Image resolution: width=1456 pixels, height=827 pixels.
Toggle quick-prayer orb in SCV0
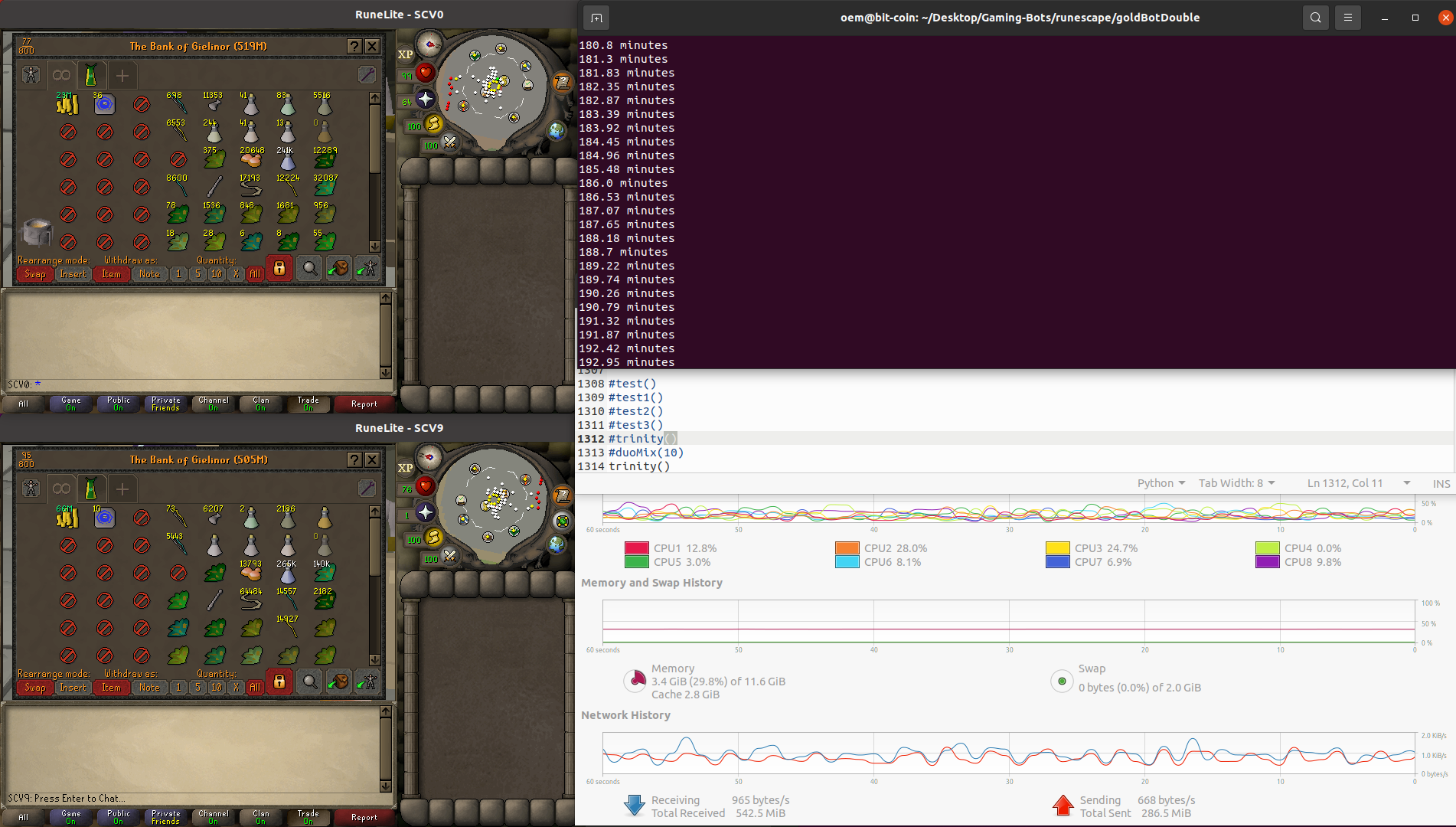(x=426, y=99)
